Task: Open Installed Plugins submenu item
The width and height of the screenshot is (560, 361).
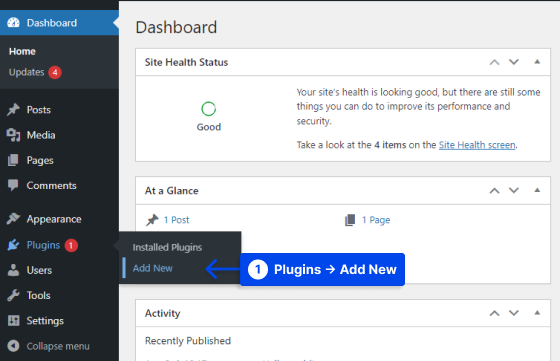Action: (167, 247)
